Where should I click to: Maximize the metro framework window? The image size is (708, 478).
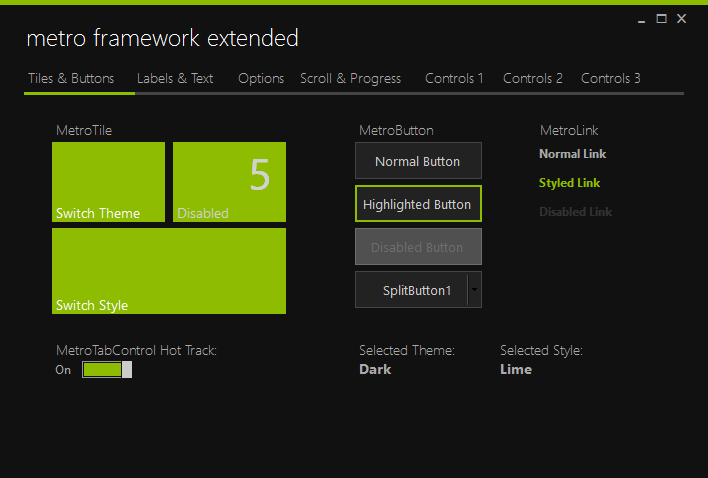661,19
